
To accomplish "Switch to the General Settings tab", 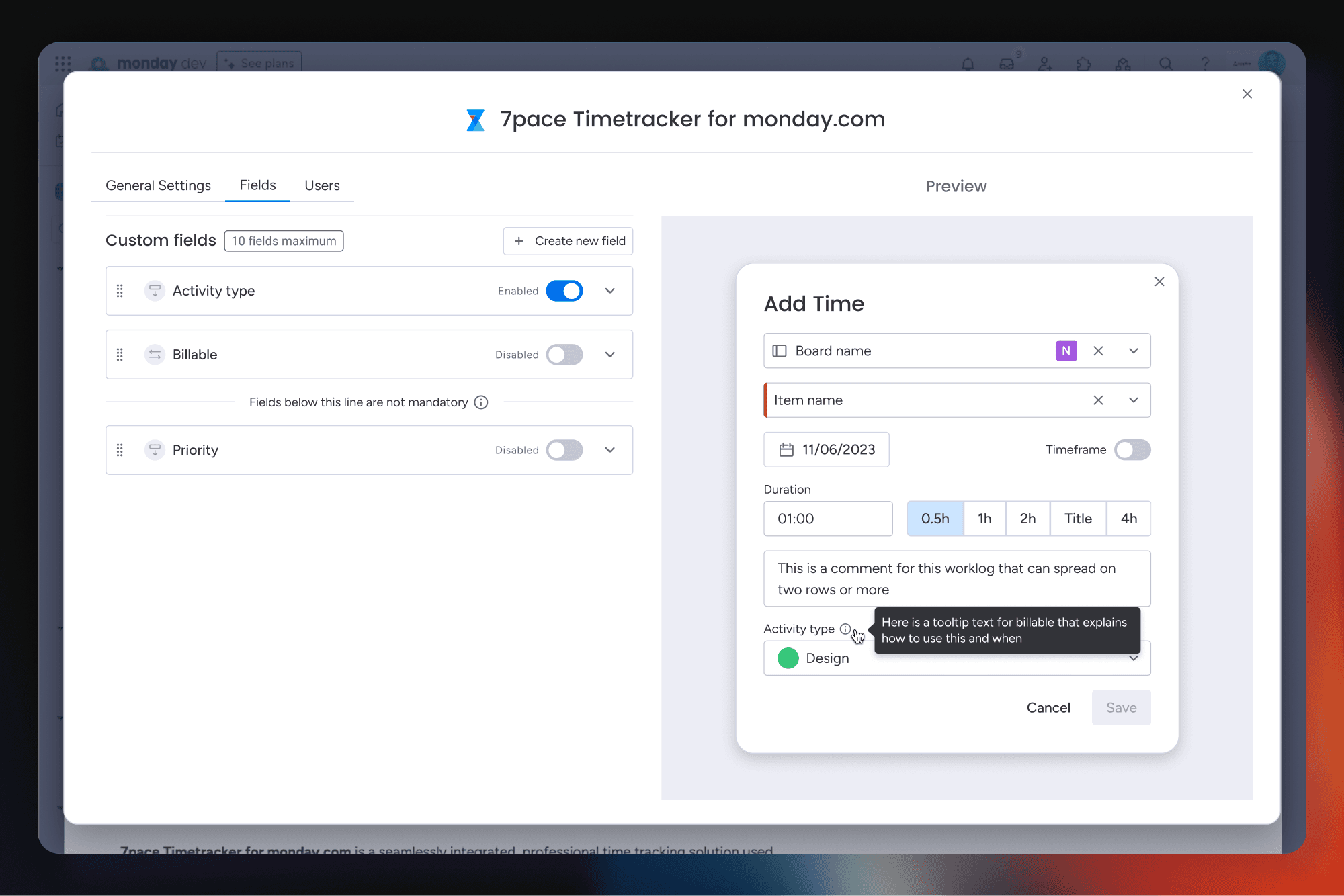I will [x=158, y=185].
